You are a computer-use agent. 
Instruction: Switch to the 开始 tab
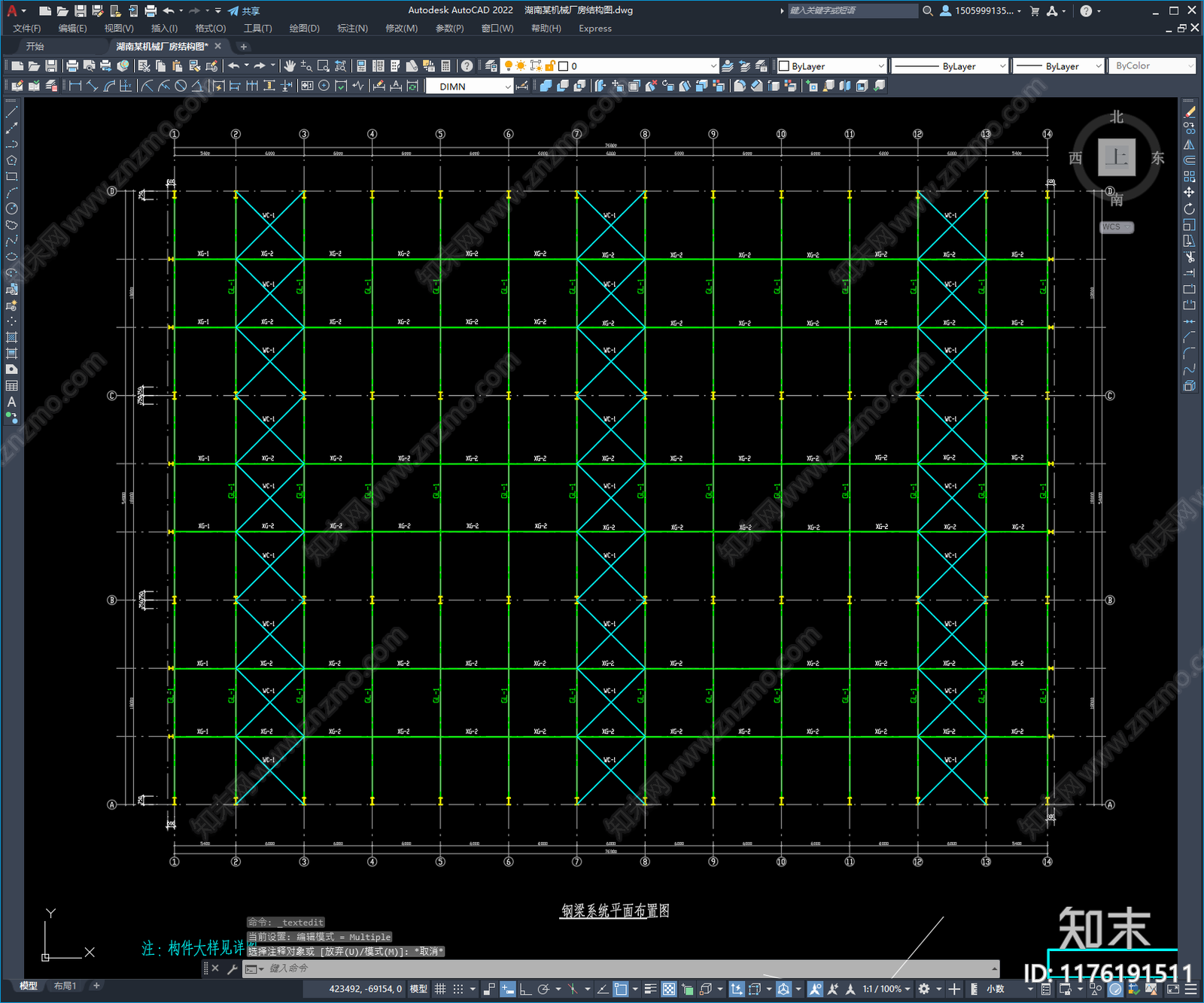[35, 47]
